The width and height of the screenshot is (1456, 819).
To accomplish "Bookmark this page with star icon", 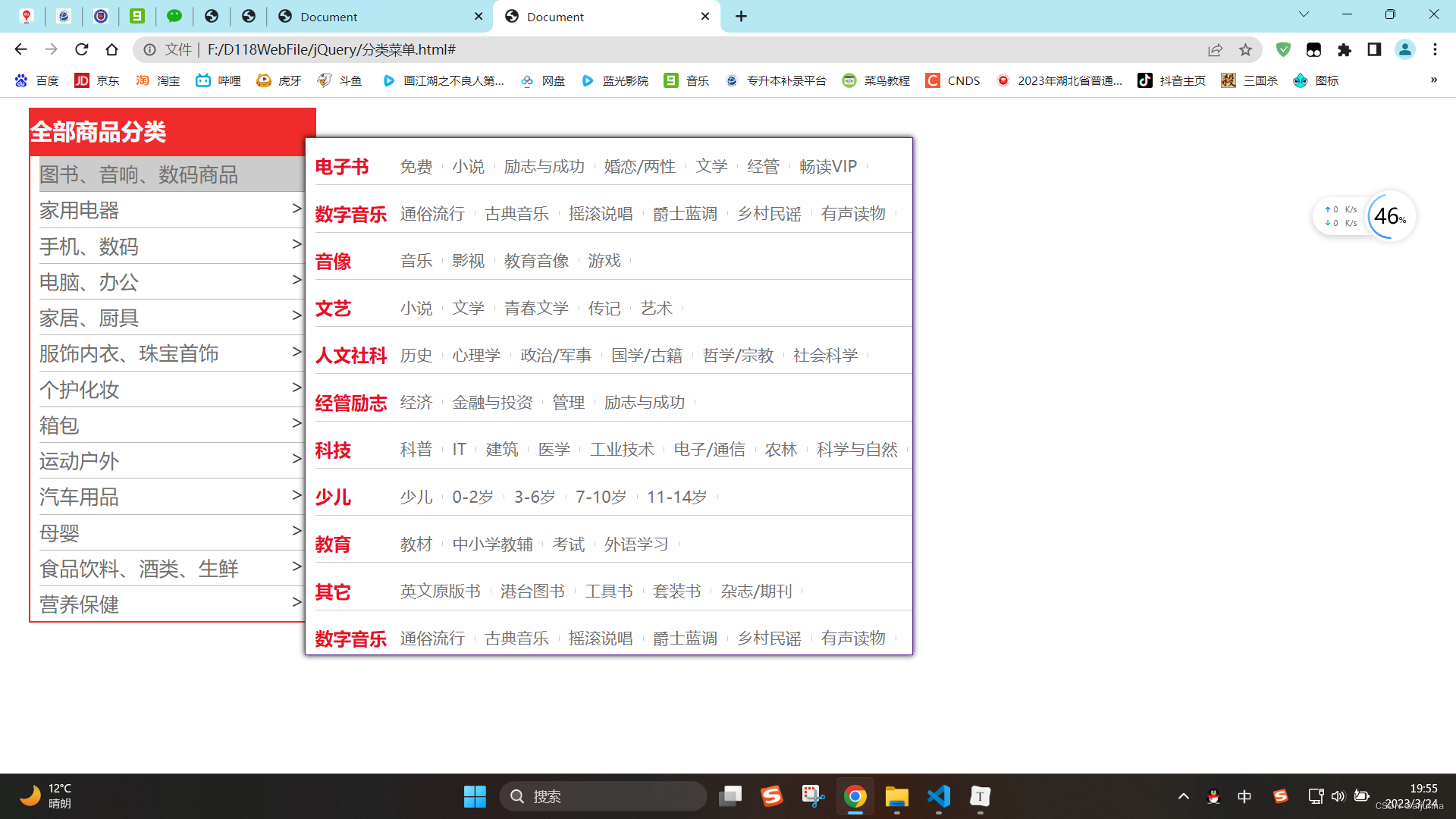I will point(1245,49).
